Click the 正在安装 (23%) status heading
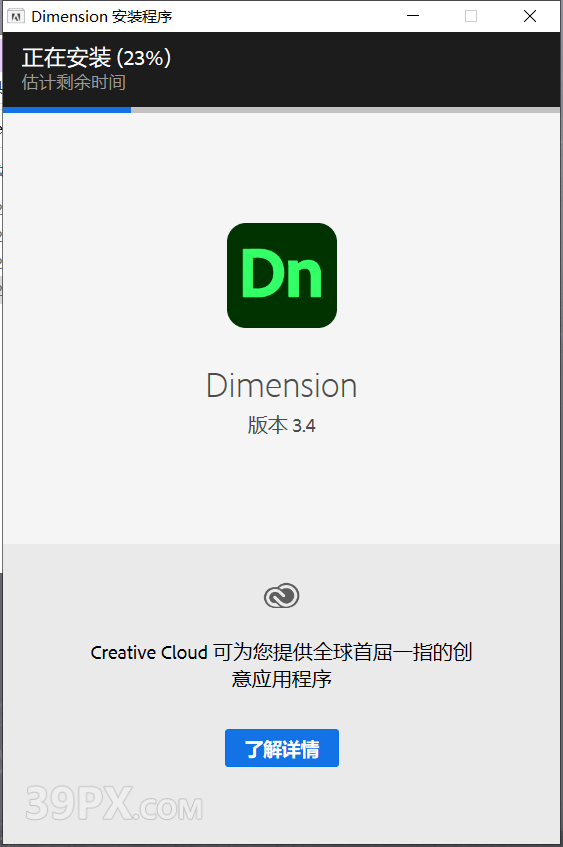This screenshot has width=563, height=847. (97, 58)
